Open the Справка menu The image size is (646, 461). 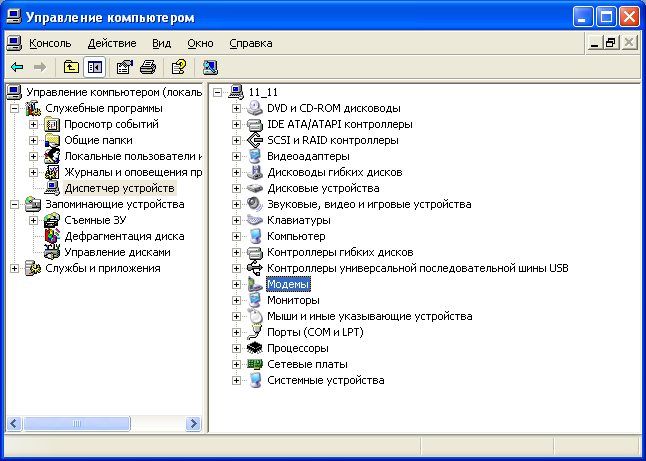click(x=251, y=43)
